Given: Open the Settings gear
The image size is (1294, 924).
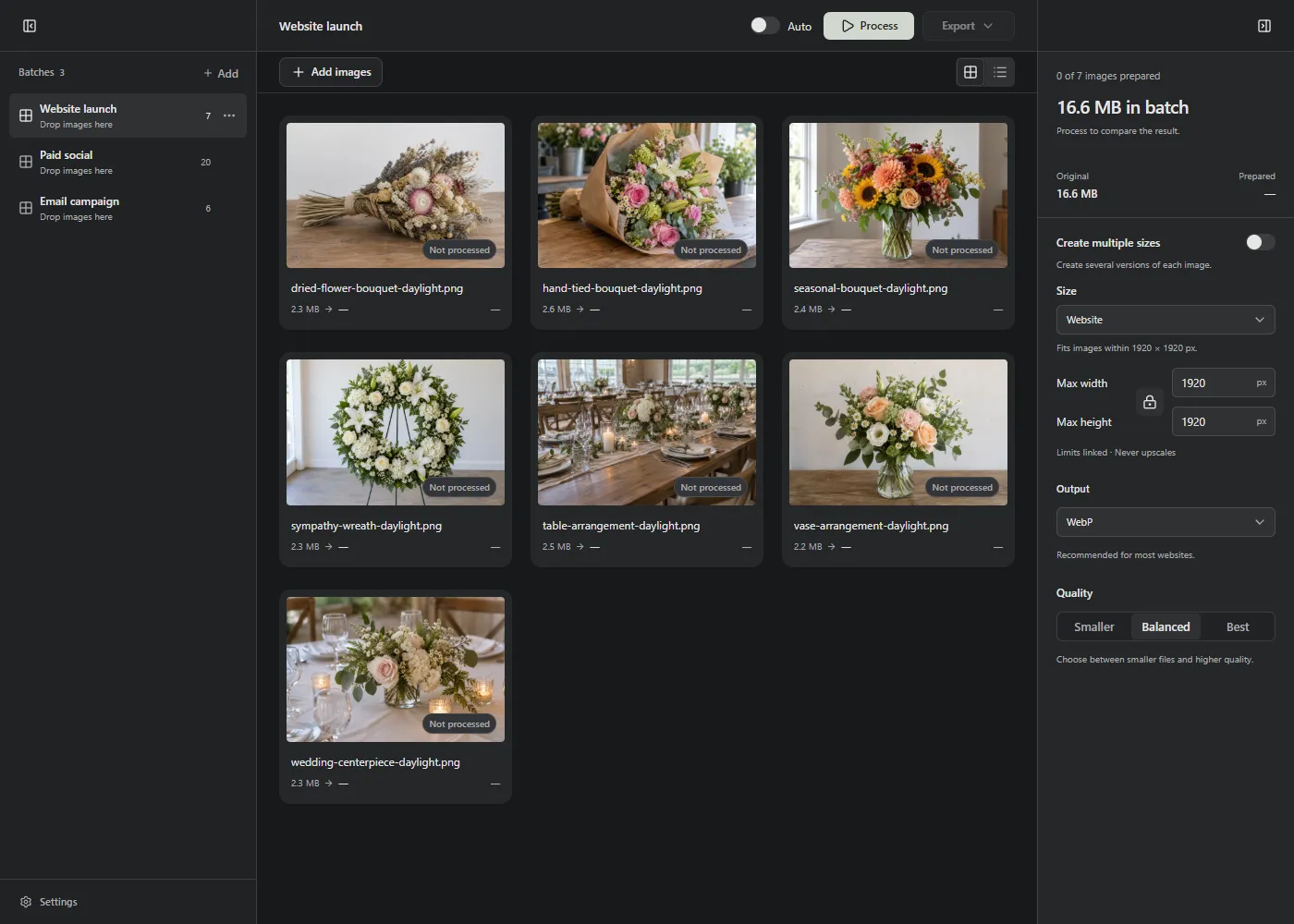Looking at the screenshot, I should (26, 902).
